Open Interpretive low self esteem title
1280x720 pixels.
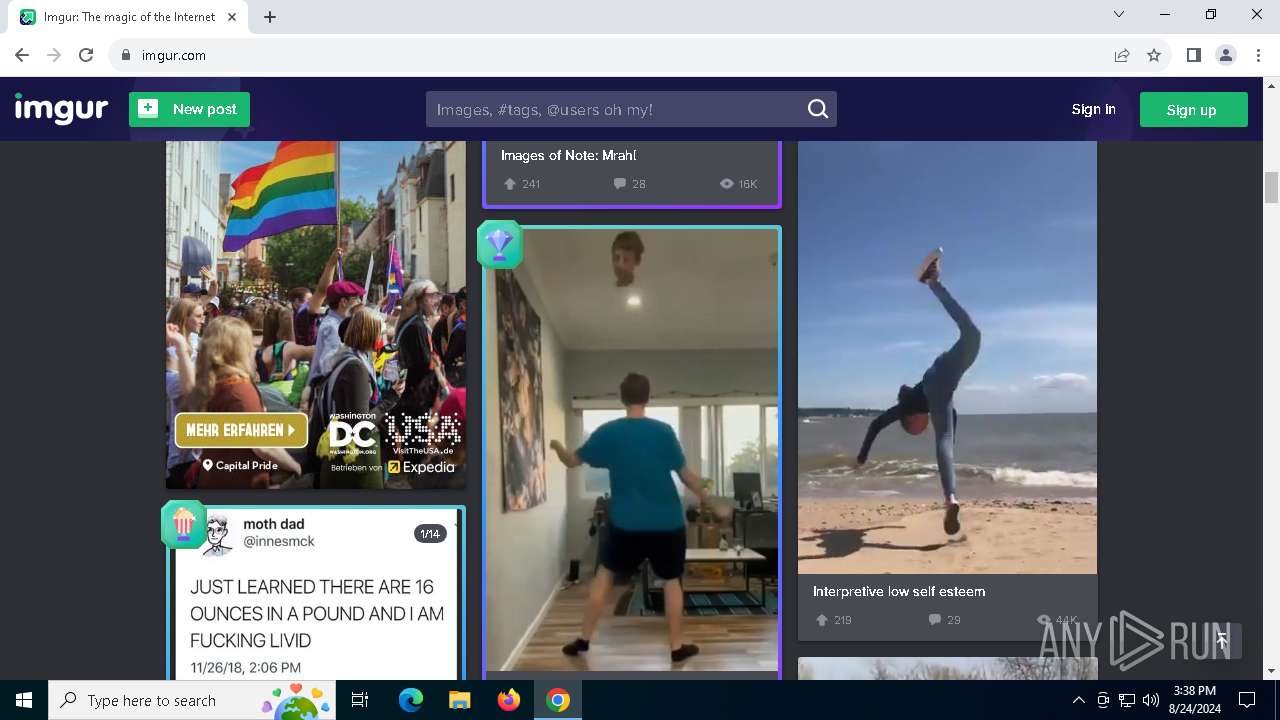pos(899,591)
